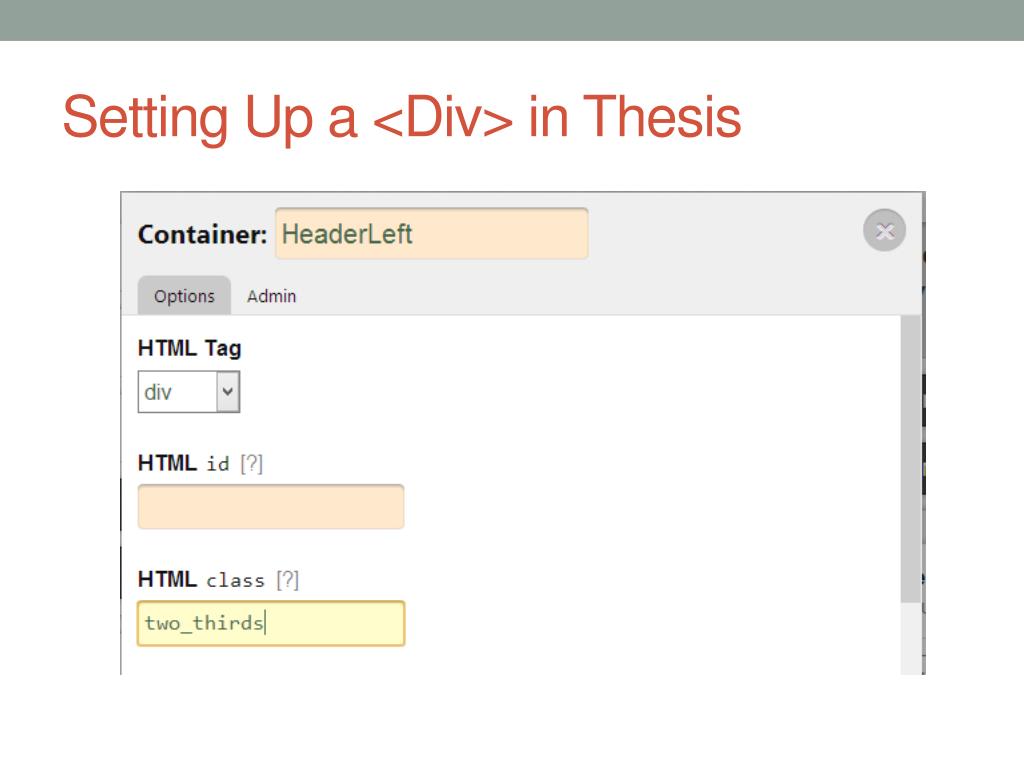Open the HTML class help [?]
The height and width of the screenshot is (768, 1024).
pyautogui.click(x=287, y=580)
